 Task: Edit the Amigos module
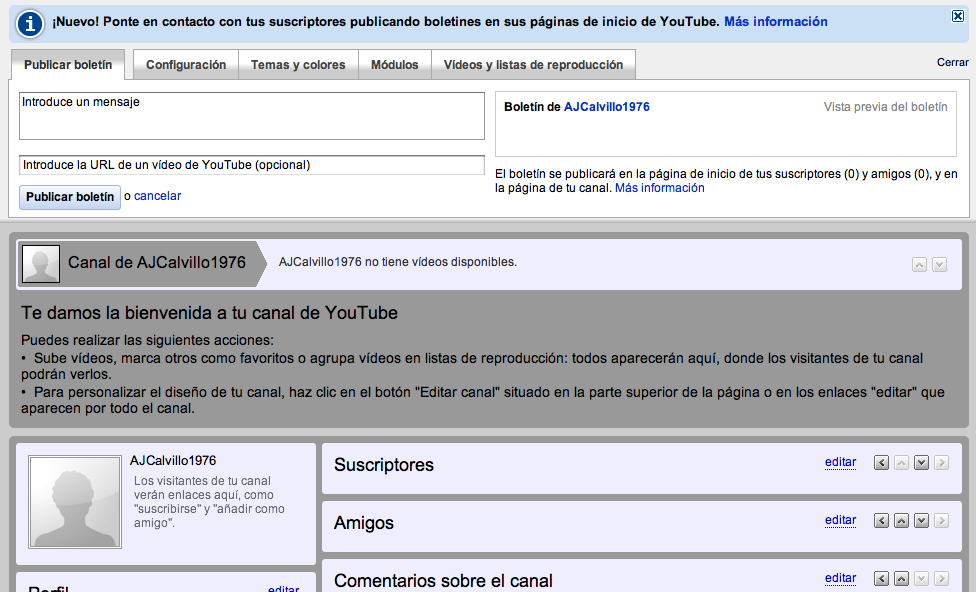click(840, 520)
